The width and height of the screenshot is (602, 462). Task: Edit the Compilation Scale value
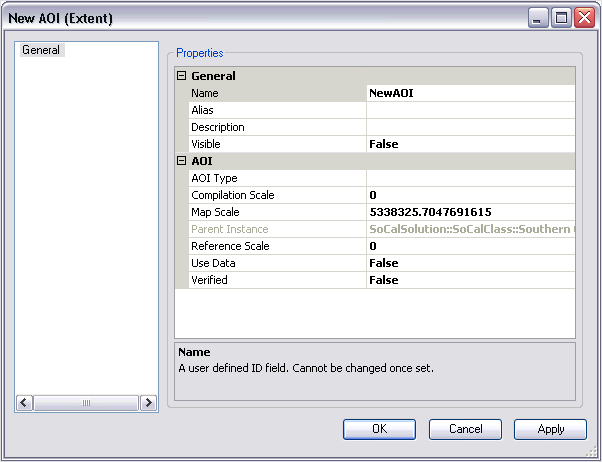point(470,195)
